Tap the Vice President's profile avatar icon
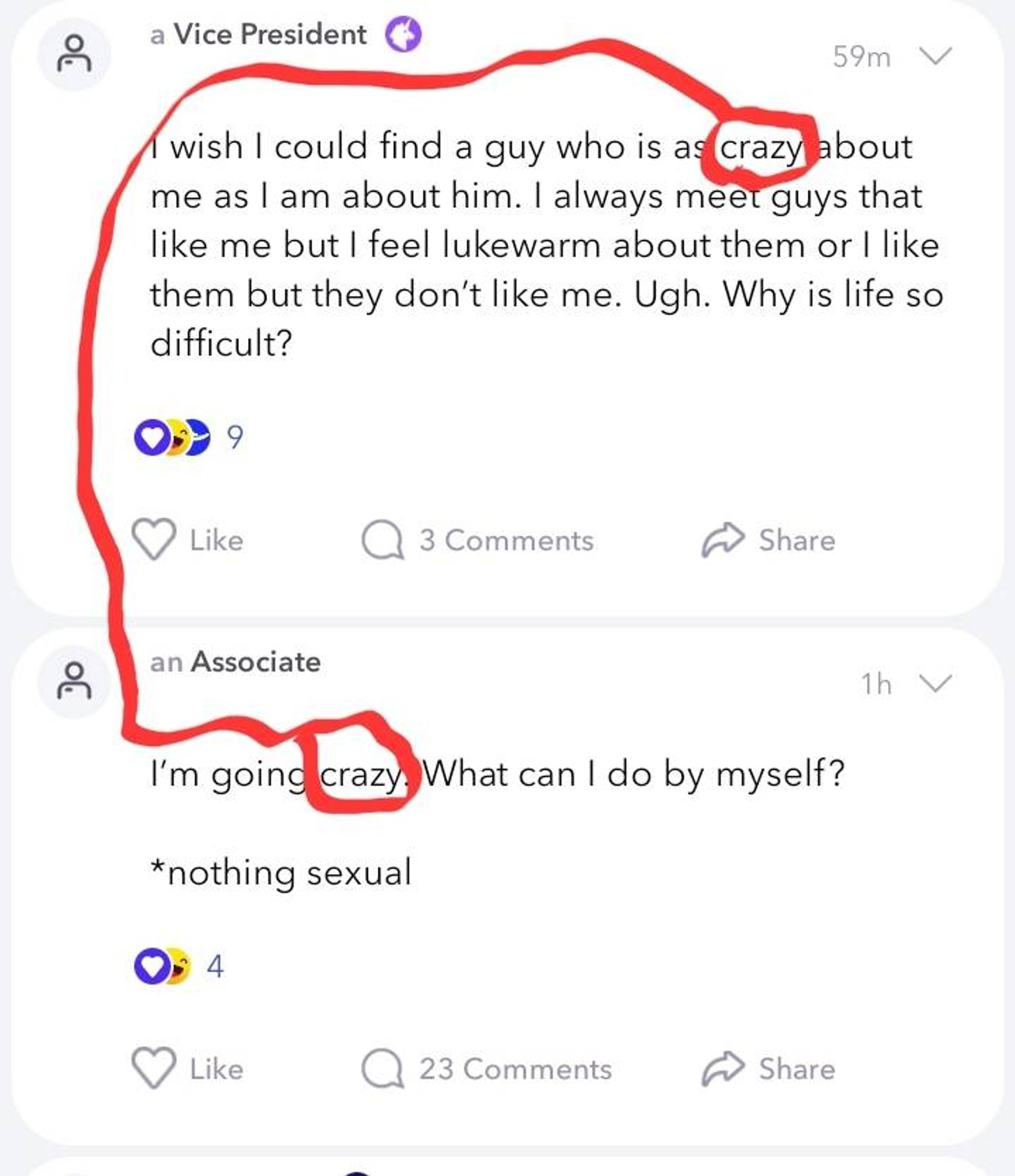Viewport: 1015px width, 1176px height. [x=74, y=54]
